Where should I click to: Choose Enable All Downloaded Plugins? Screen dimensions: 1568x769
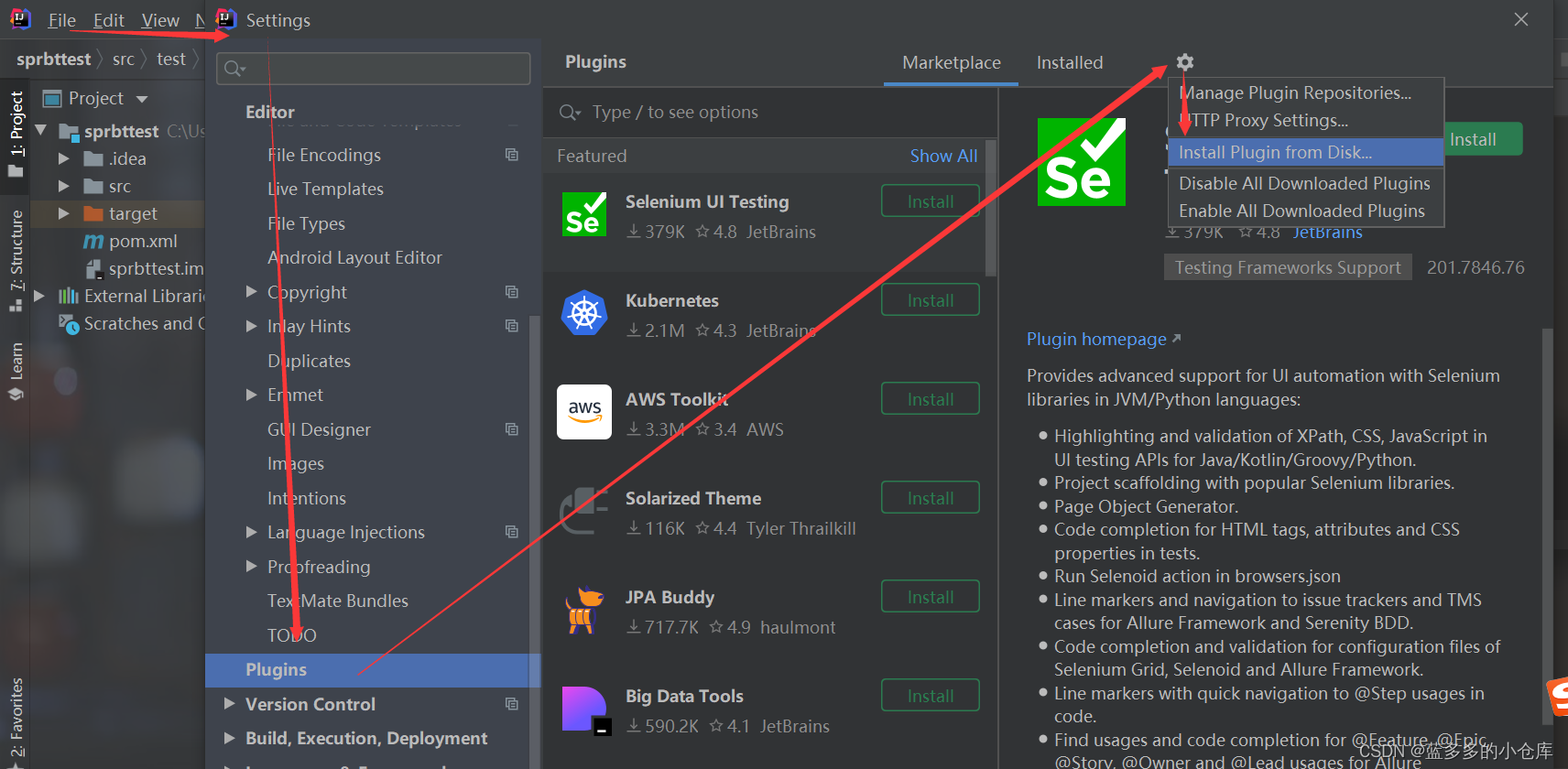pos(1306,211)
